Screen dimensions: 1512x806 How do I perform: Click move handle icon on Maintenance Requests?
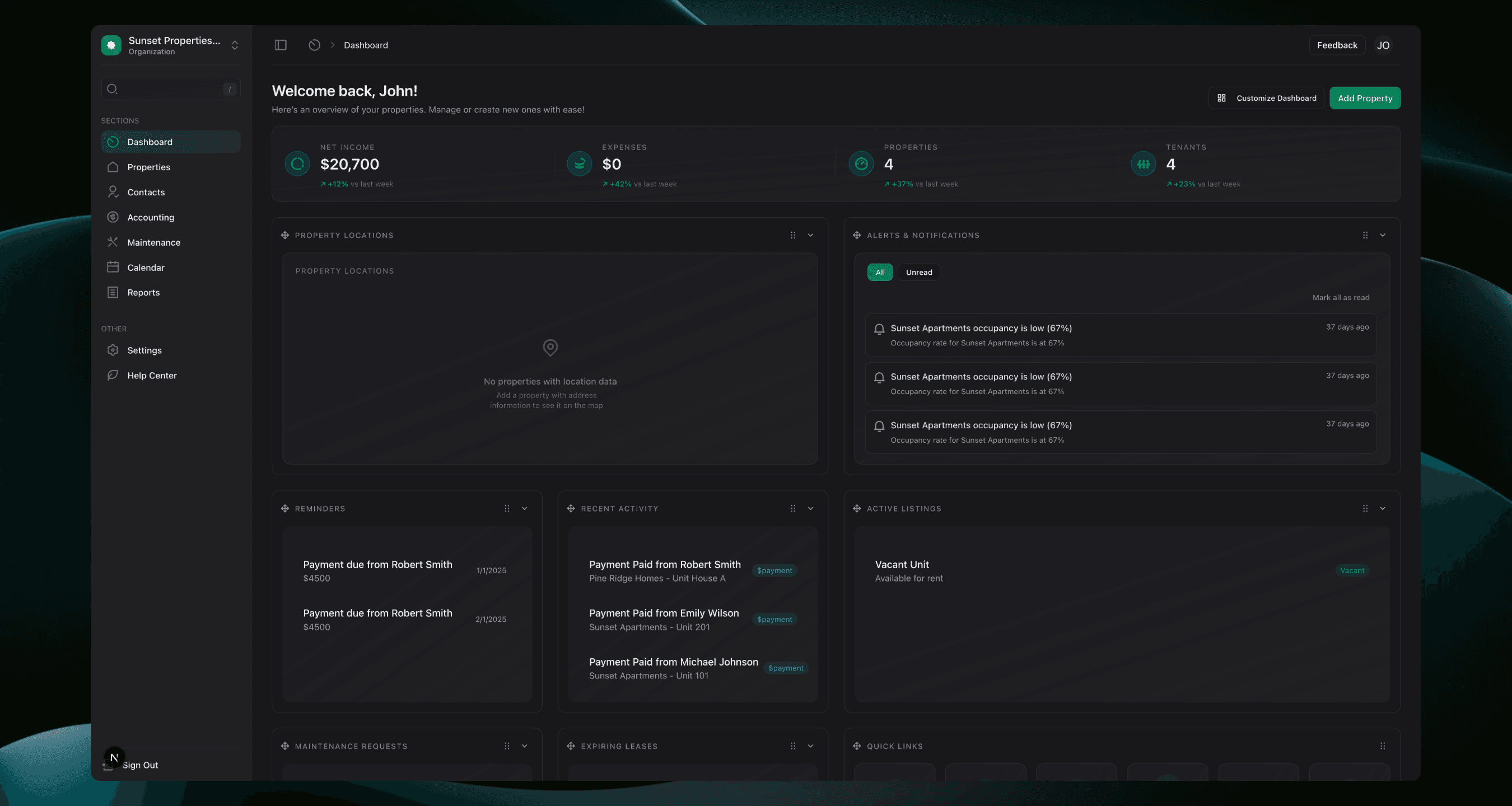284,746
